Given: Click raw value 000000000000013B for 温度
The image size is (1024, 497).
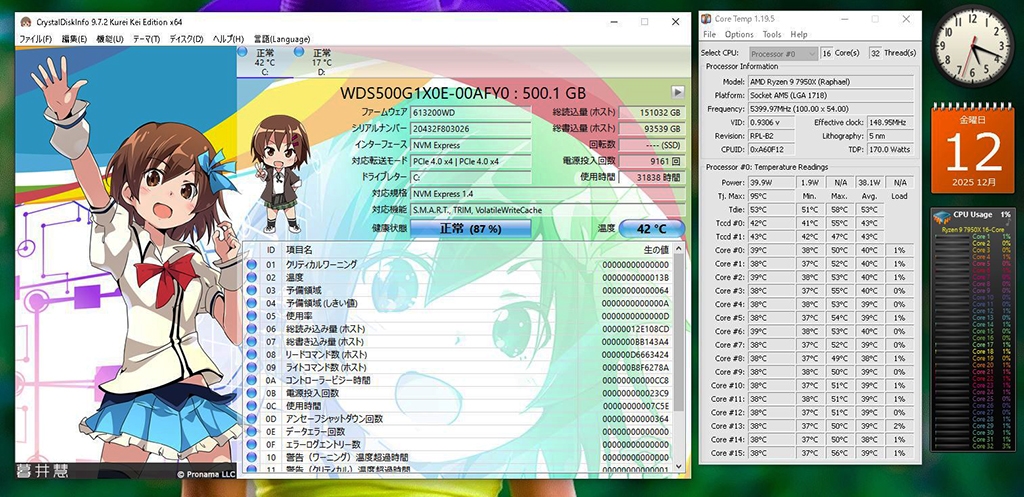Looking at the screenshot, I should [635, 278].
